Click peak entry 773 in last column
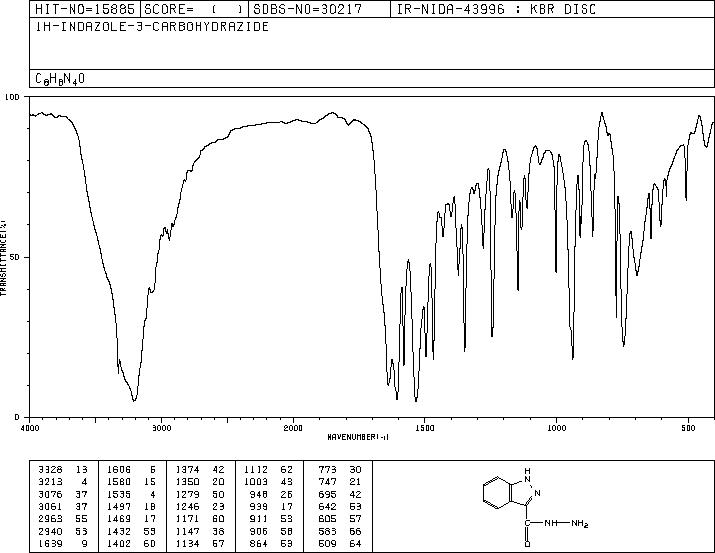The height and width of the screenshot is (553, 715). pyautogui.click(x=340, y=470)
